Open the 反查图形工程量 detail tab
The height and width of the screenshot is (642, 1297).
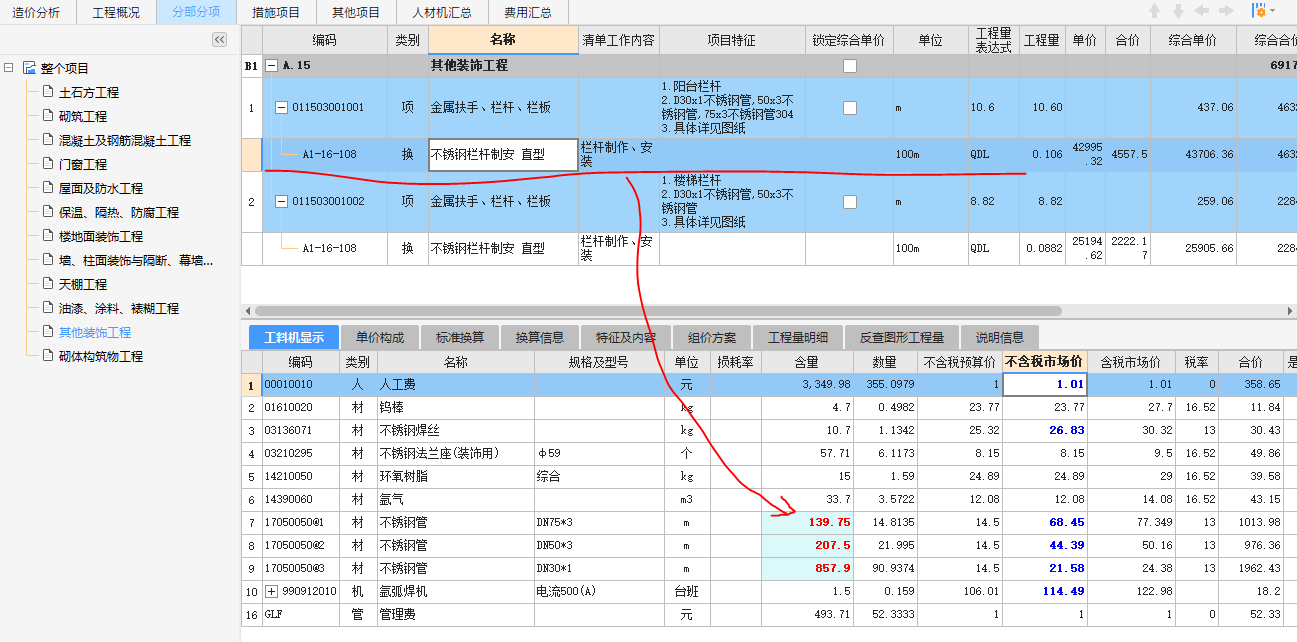[x=902, y=337]
